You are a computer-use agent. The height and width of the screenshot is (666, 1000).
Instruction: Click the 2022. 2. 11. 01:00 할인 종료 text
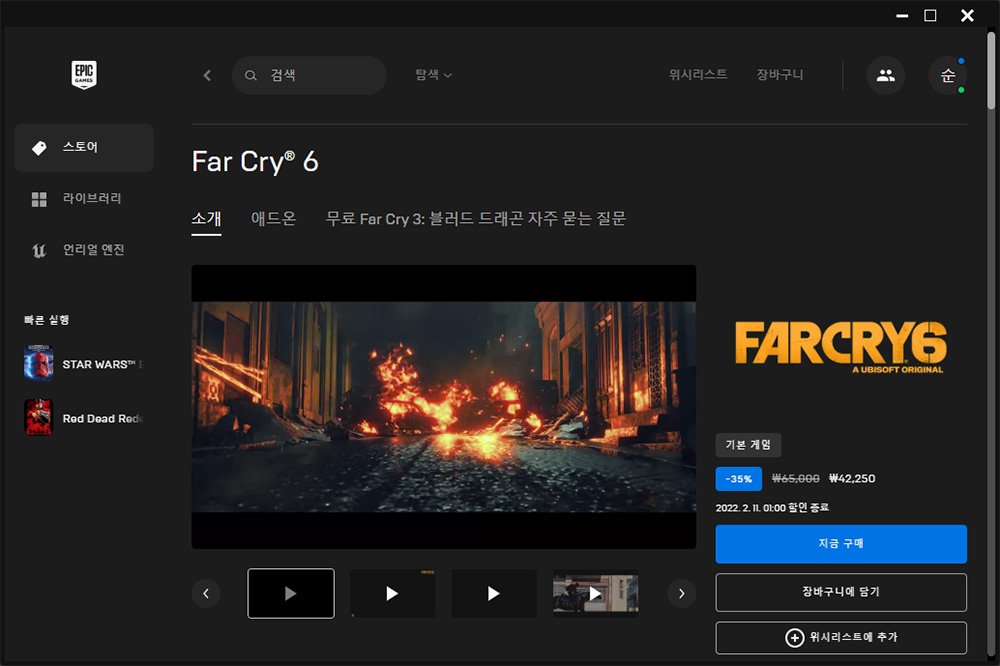click(x=772, y=508)
